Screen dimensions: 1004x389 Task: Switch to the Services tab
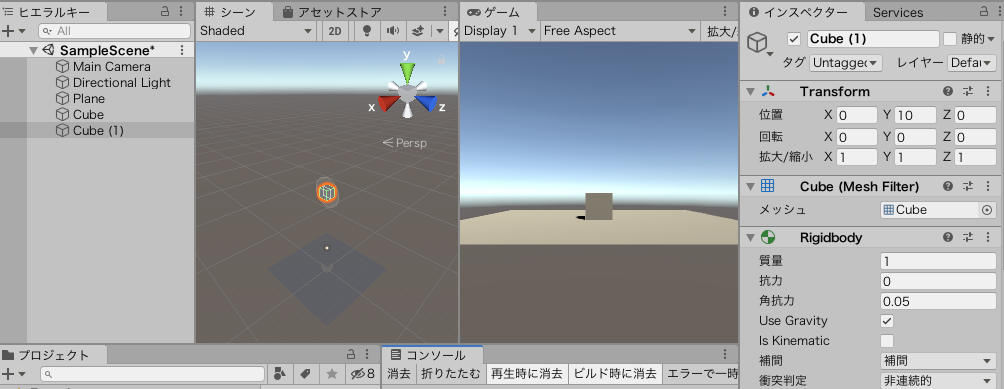pos(898,12)
